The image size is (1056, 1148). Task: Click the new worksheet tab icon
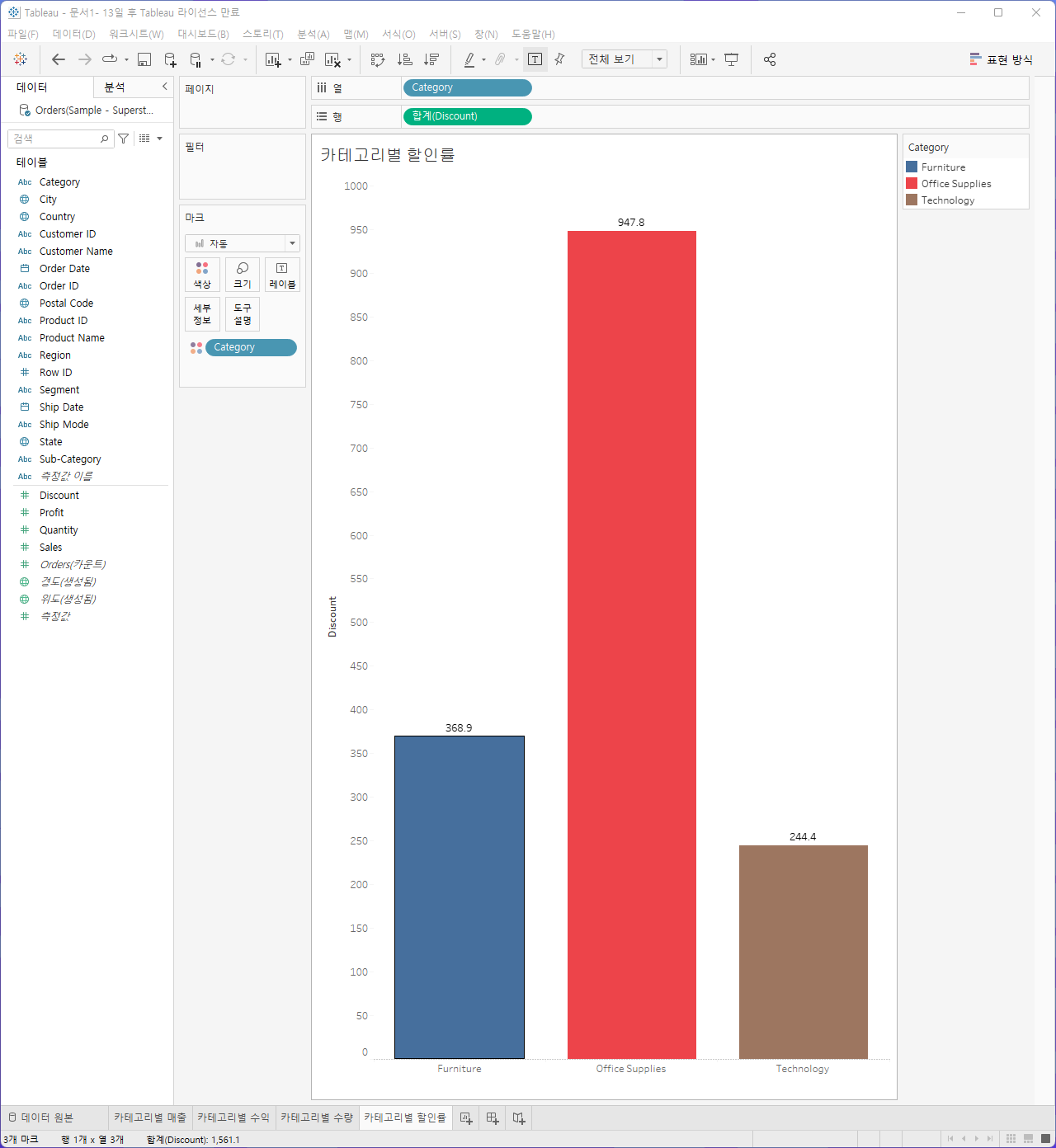tap(466, 1118)
